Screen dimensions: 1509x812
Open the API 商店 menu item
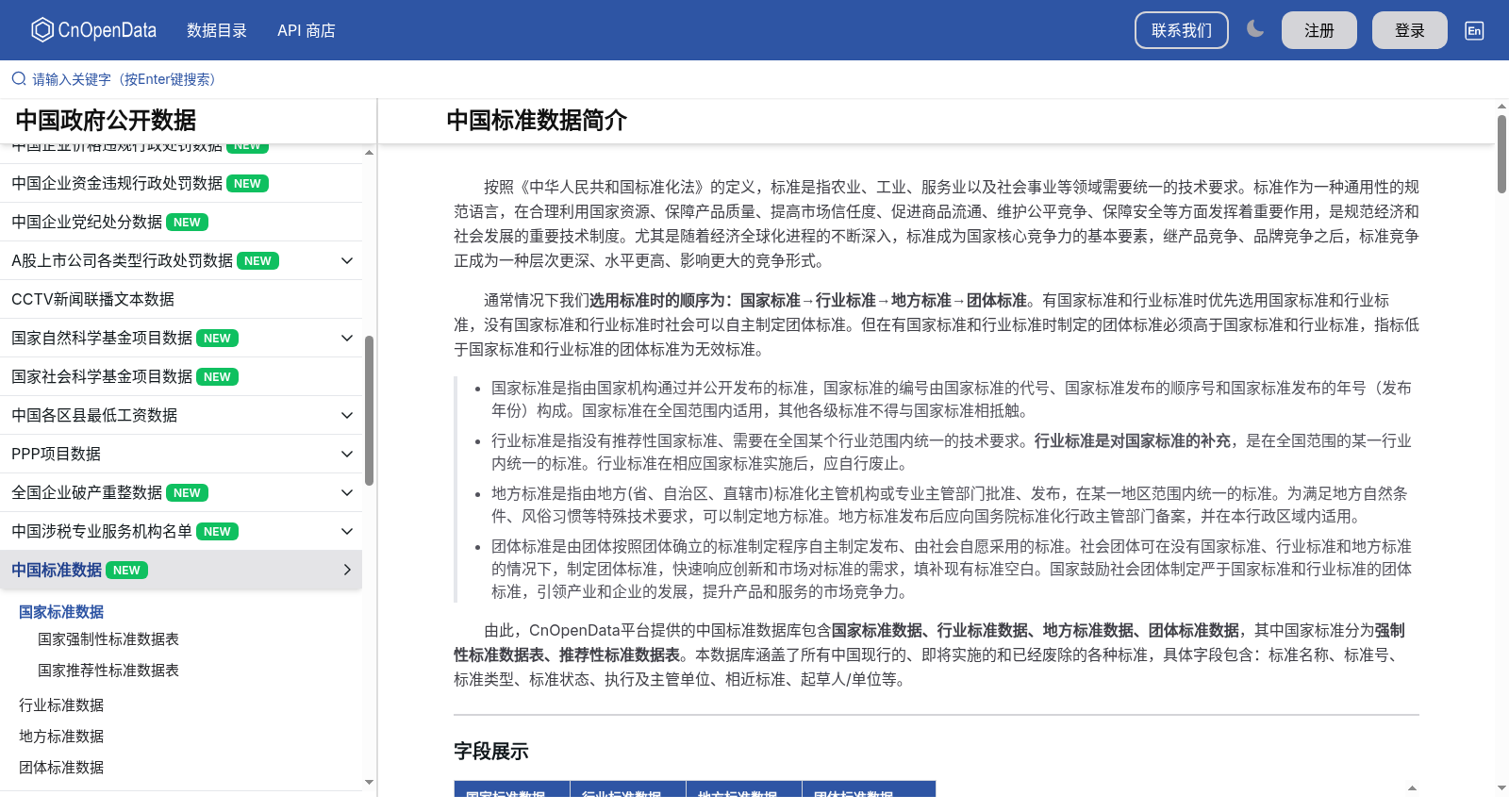tap(307, 30)
